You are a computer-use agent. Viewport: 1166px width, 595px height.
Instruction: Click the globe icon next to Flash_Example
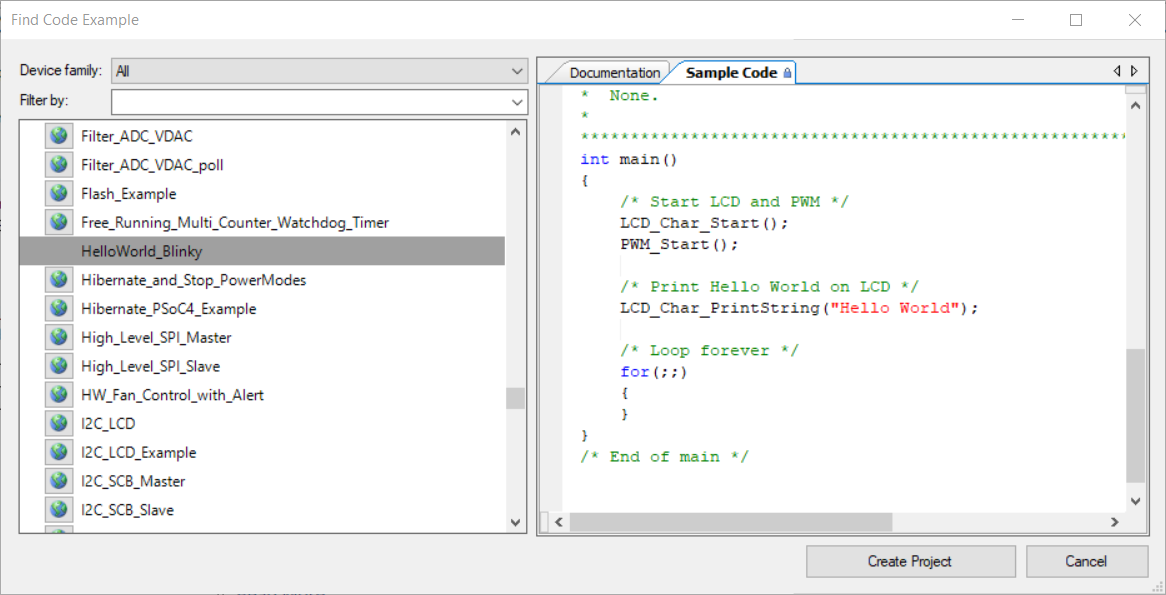pos(58,193)
